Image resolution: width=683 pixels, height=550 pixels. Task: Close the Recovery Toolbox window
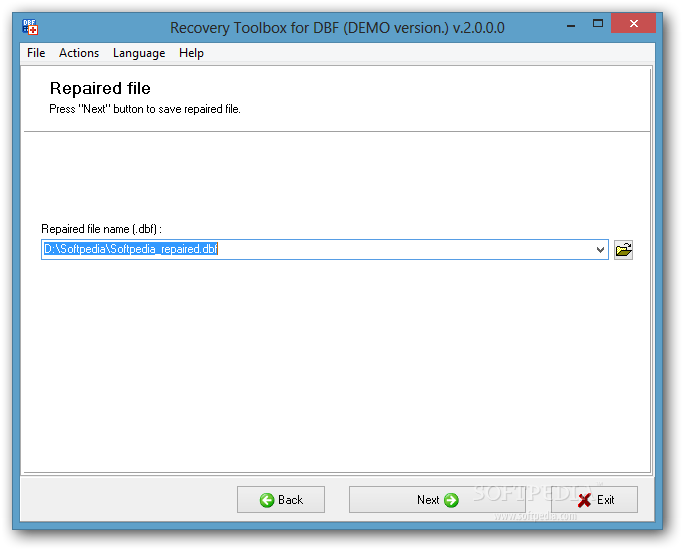coord(633,24)
